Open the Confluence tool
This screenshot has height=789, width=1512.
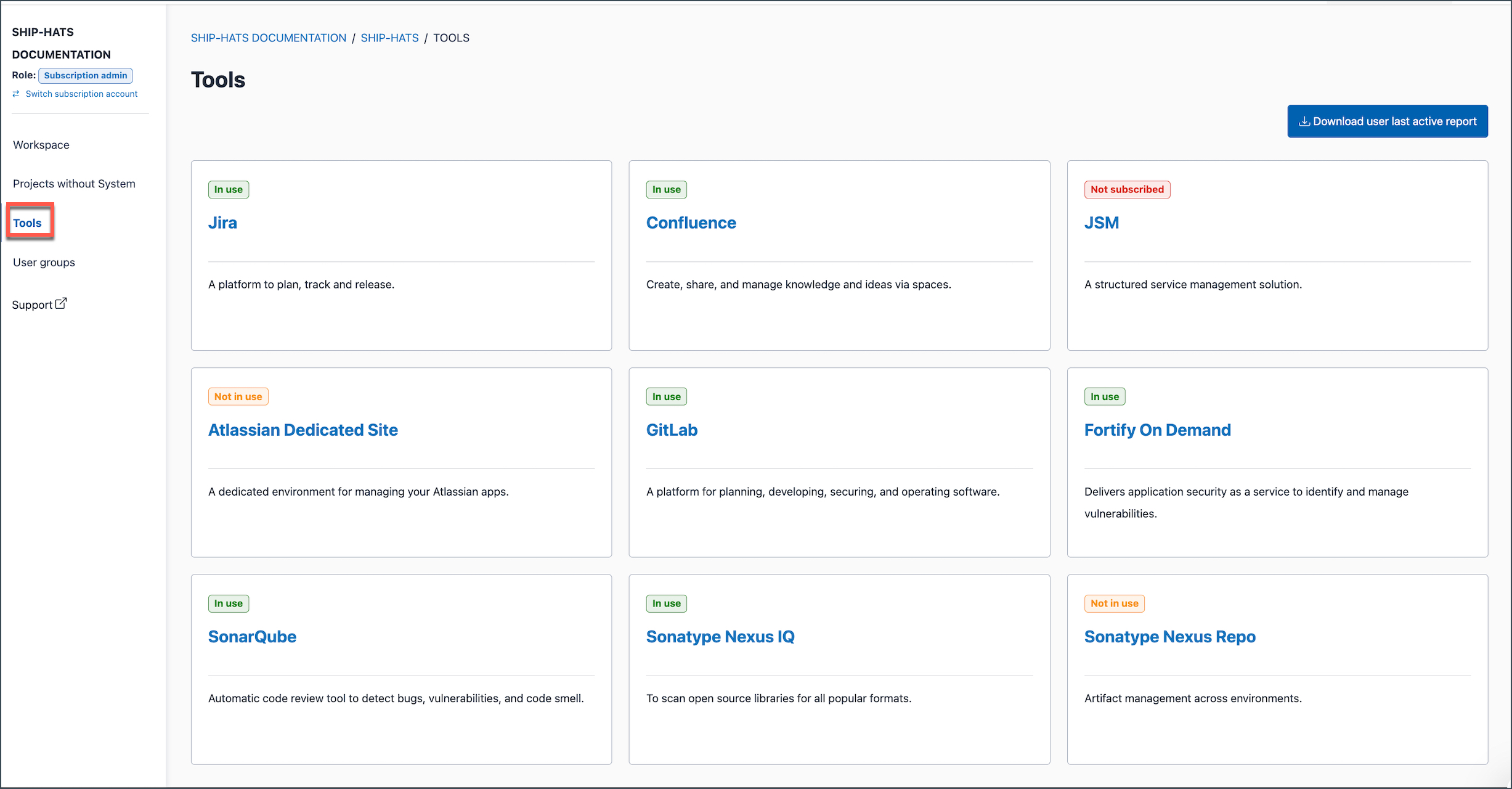click(x=691, y=223)
